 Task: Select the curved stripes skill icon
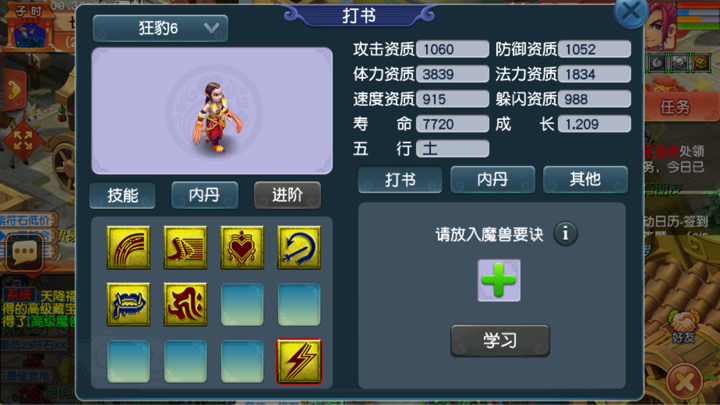pos(128,248)
